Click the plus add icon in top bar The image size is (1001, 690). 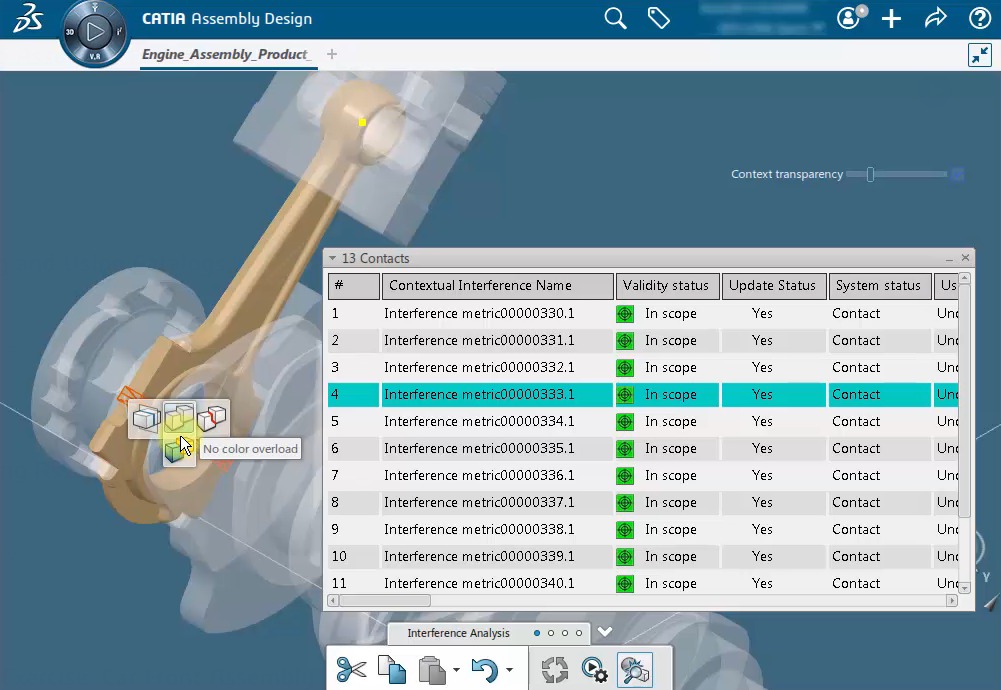[x=891, y=19]
